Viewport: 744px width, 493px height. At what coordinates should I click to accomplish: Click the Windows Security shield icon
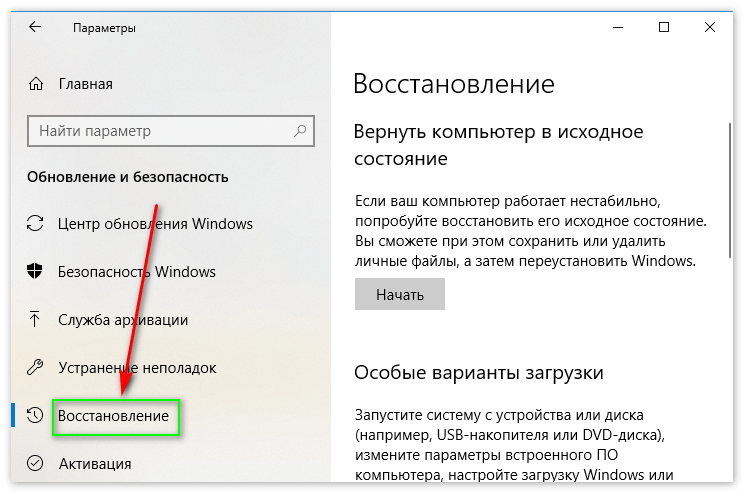pyautogui.click(x=35, y=271)
